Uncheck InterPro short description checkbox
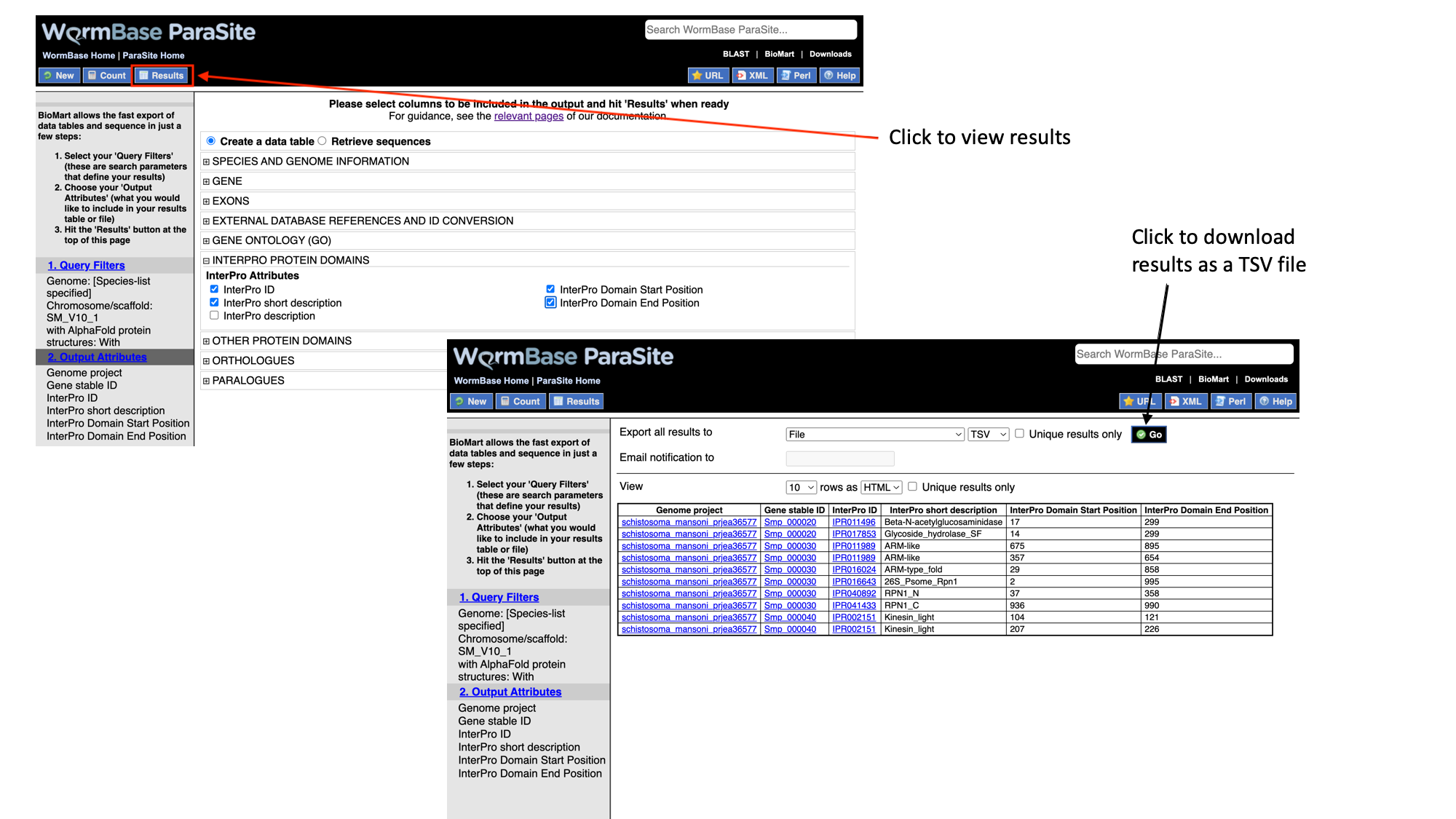 pos(214,302)
